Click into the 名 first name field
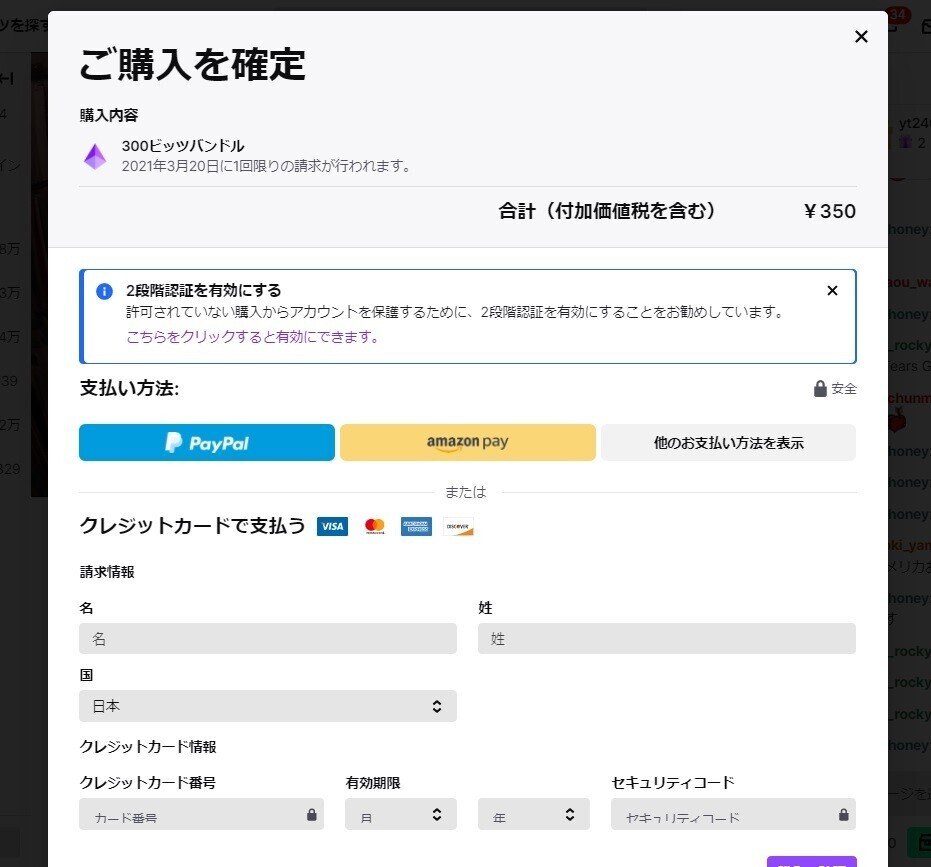The image size is (931, 867). 268,638
